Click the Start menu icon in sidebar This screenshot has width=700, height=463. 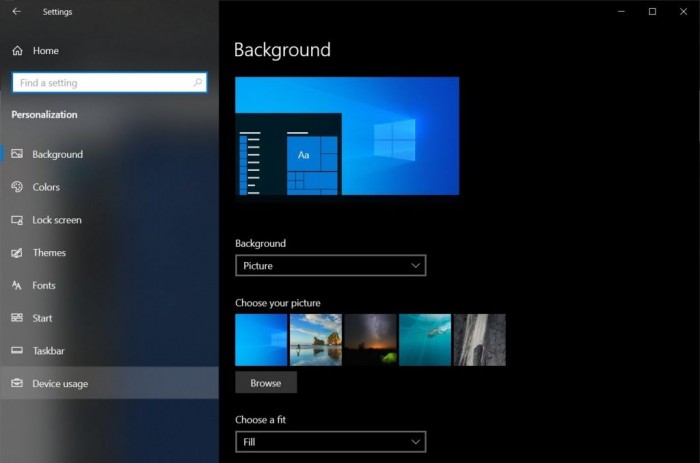17,318
